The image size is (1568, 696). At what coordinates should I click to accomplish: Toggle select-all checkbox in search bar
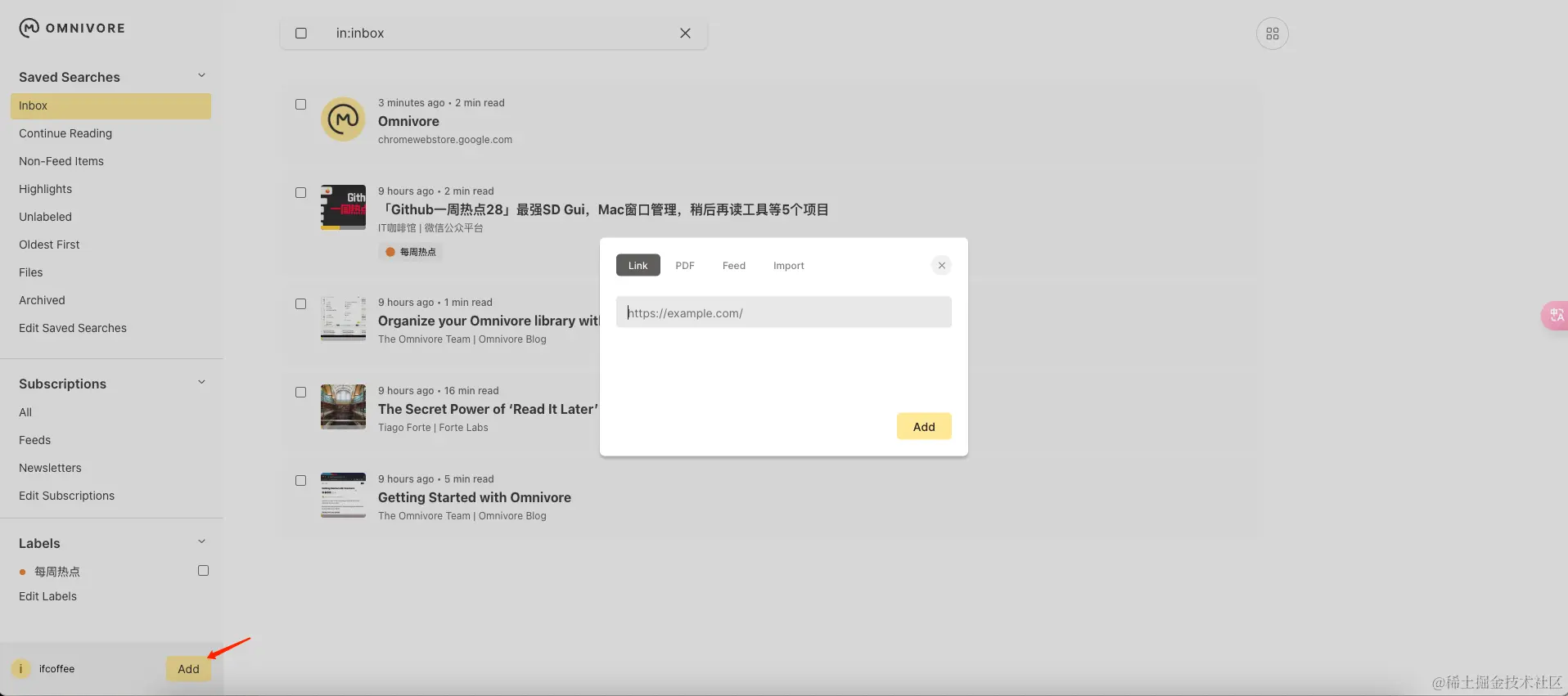(301, 34)
